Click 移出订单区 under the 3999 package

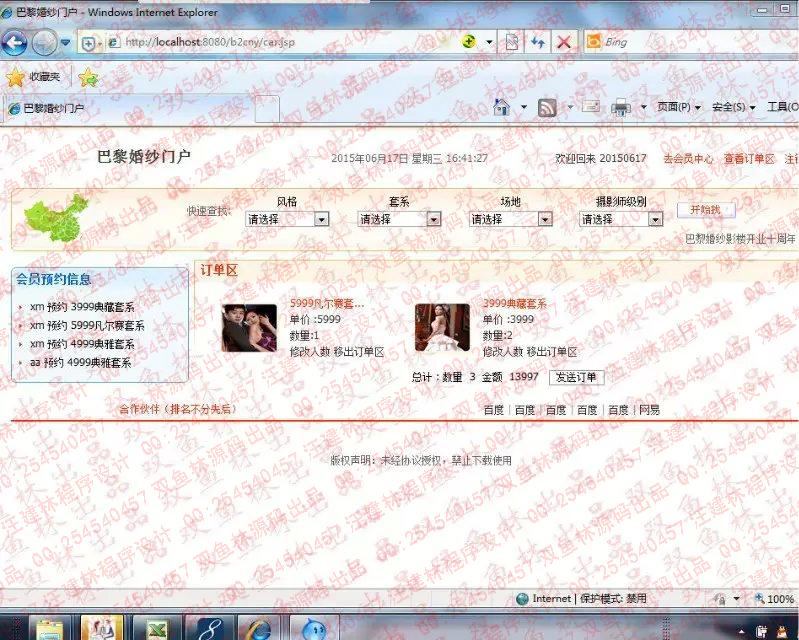pyautogui.click(x=552, y=352)
